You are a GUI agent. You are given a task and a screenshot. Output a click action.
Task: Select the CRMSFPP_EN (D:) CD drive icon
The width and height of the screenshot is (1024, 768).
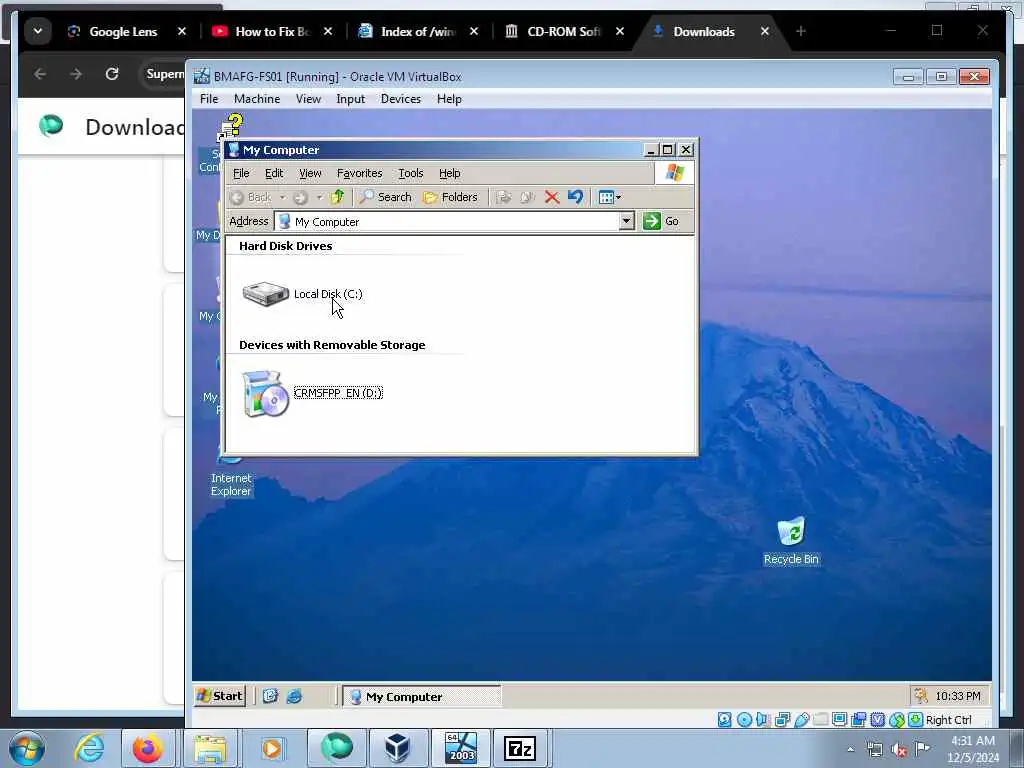(x=265, y=394)
